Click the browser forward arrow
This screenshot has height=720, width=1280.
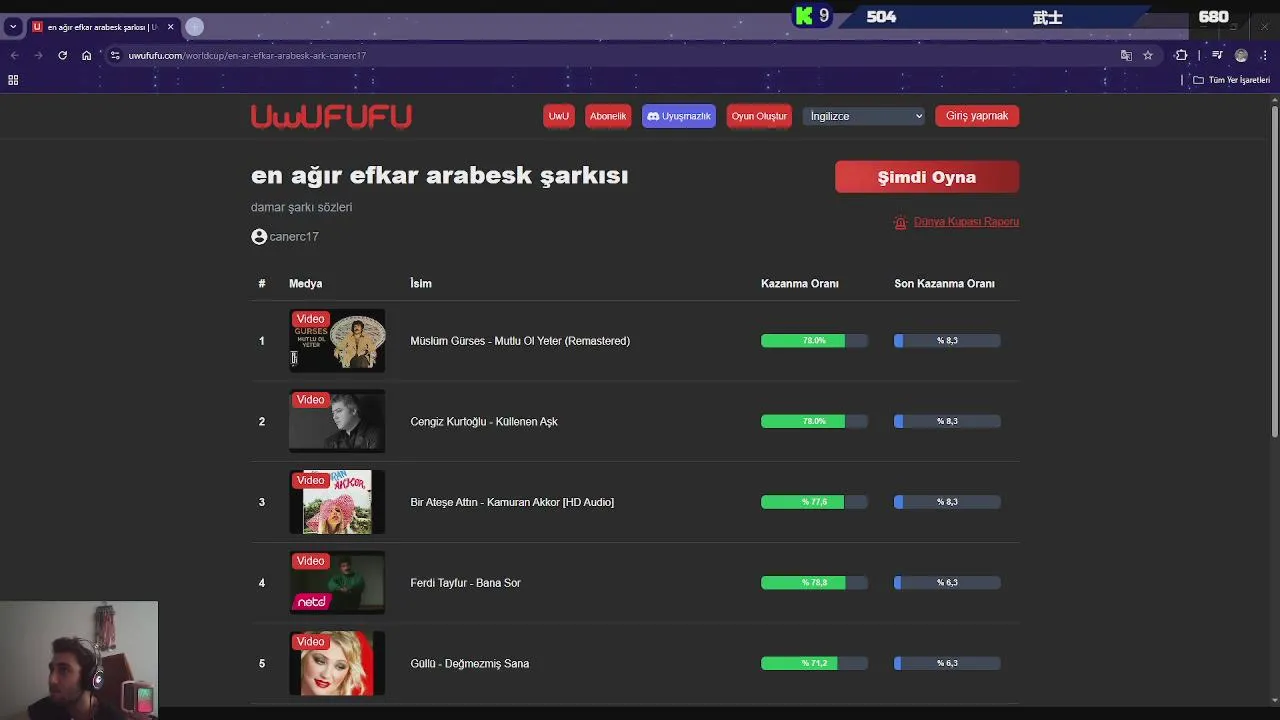click(38, 55)
